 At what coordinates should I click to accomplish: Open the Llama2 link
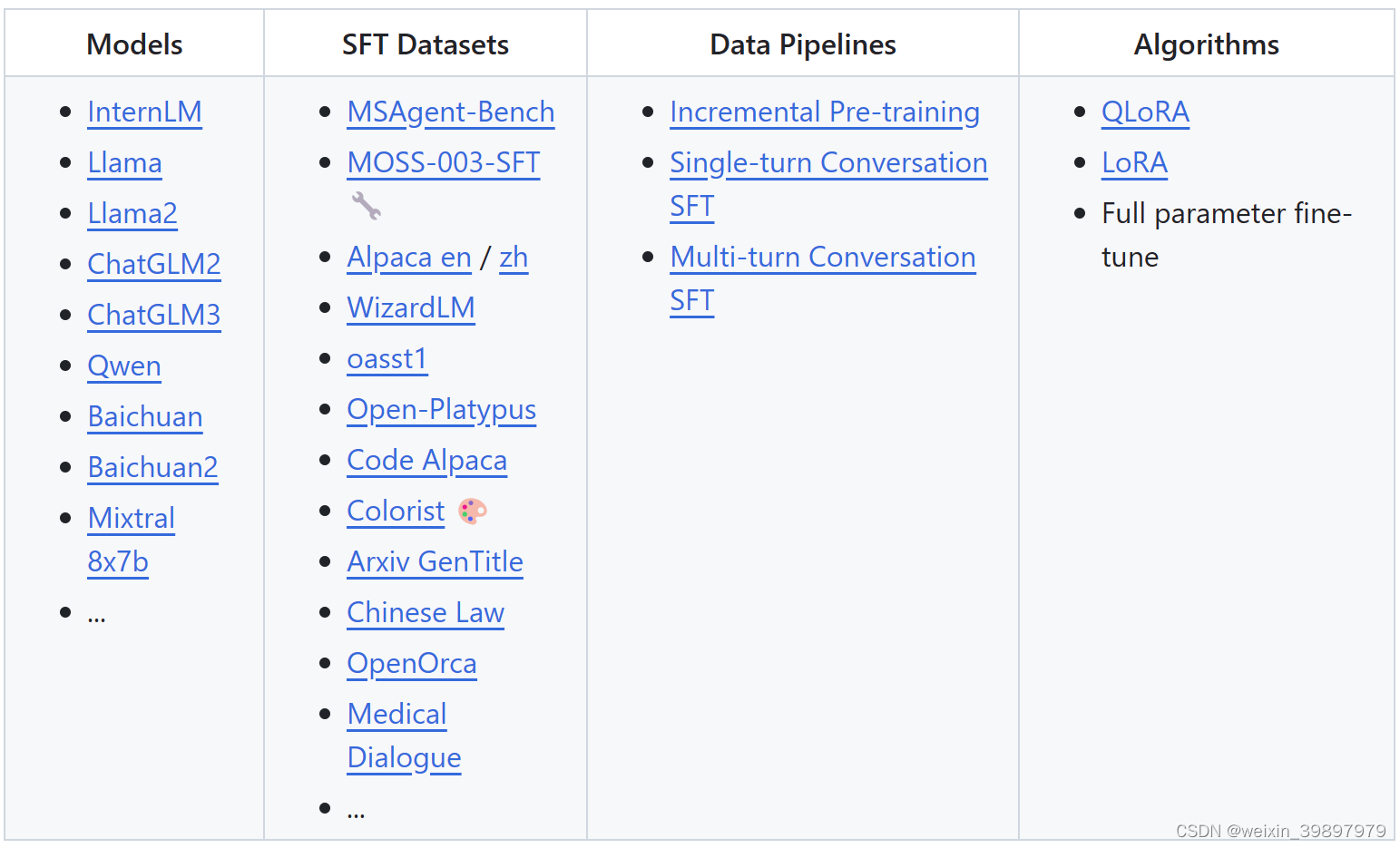[x=132, y=214]
